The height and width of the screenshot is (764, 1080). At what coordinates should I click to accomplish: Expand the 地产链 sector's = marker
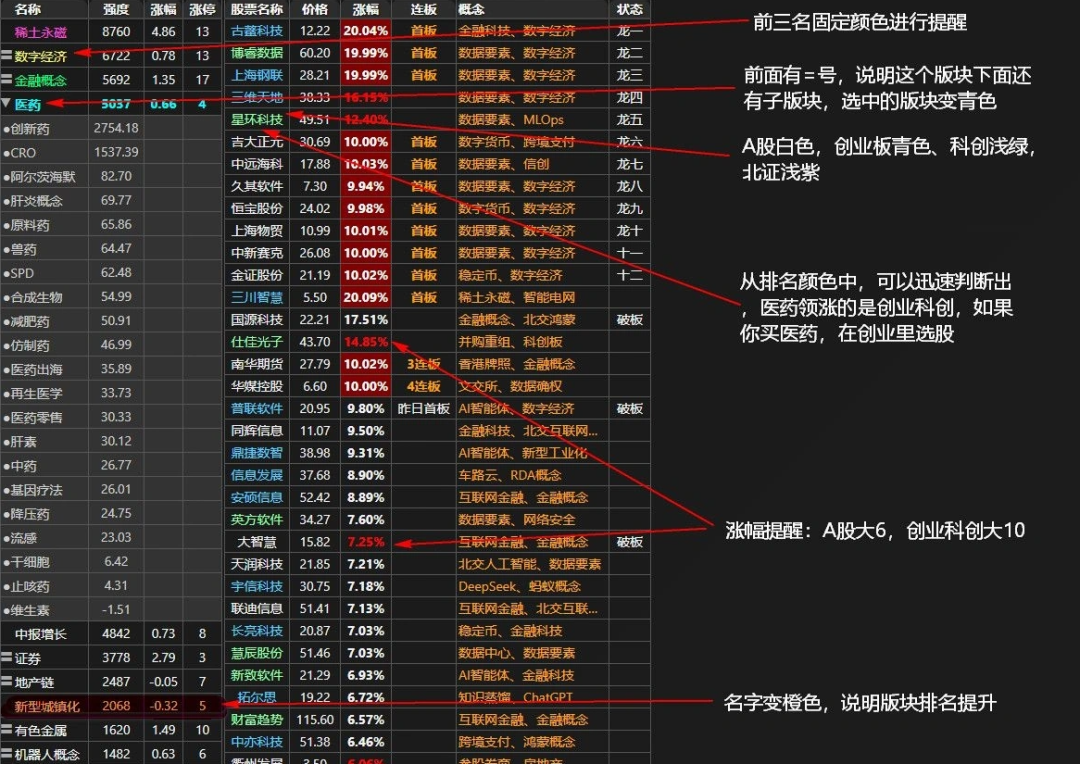6,681
